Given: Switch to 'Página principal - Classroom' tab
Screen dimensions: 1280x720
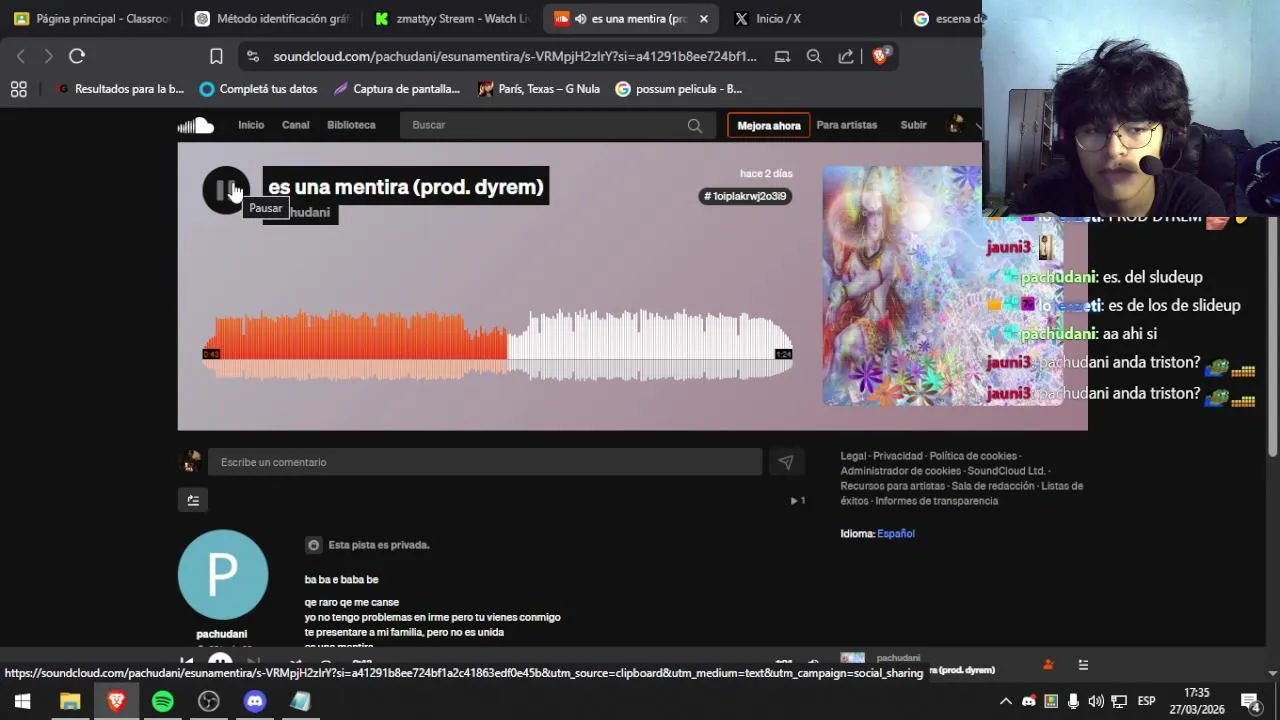Looking at the screenshot, I should (x=92, y=19).
